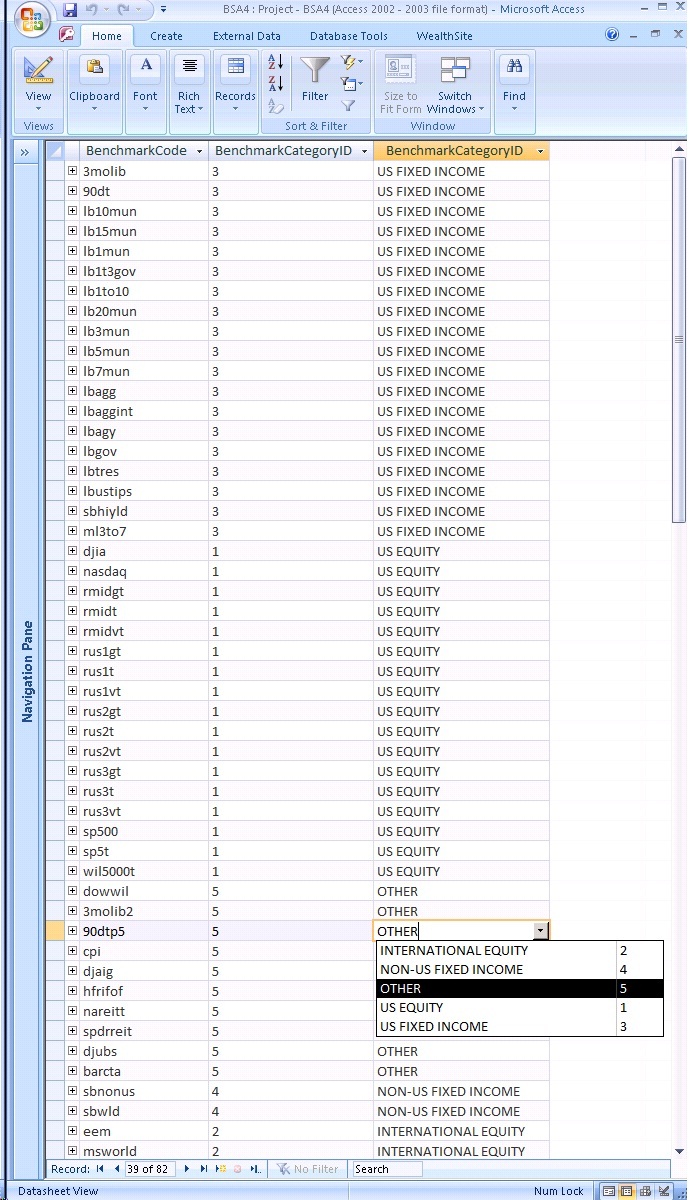The width and height of the screenshot is (690, 1200).
Task: Click the nasdaq BenchmarkCode cell
Action: 143,571
